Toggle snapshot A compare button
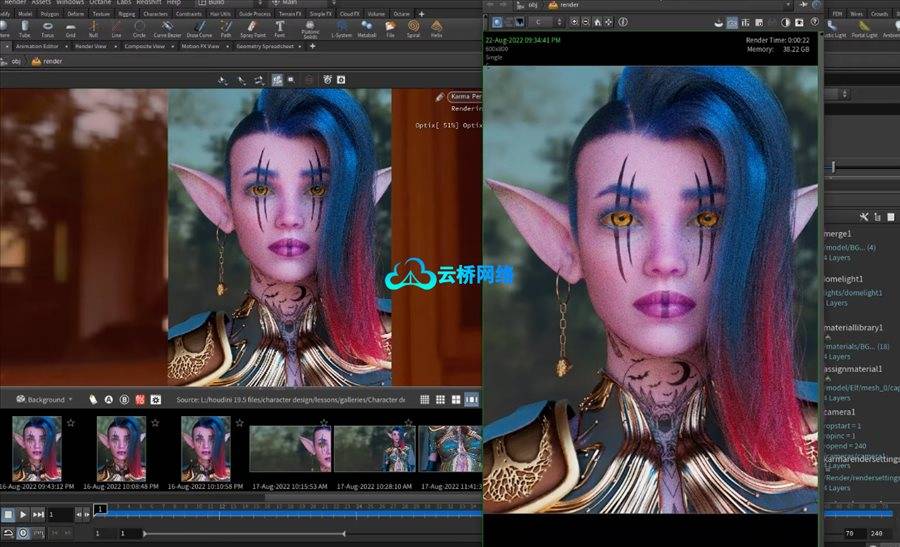The width and height of the screenshot is (900, 547). tap(108, 400)
